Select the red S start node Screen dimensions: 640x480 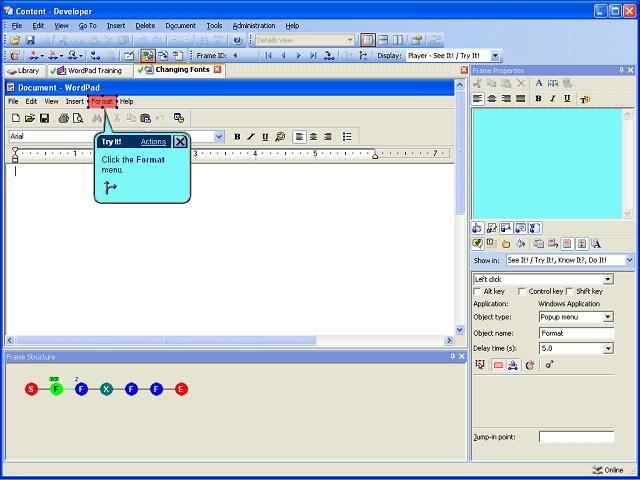pyautogui.click(x=31, y=389)
